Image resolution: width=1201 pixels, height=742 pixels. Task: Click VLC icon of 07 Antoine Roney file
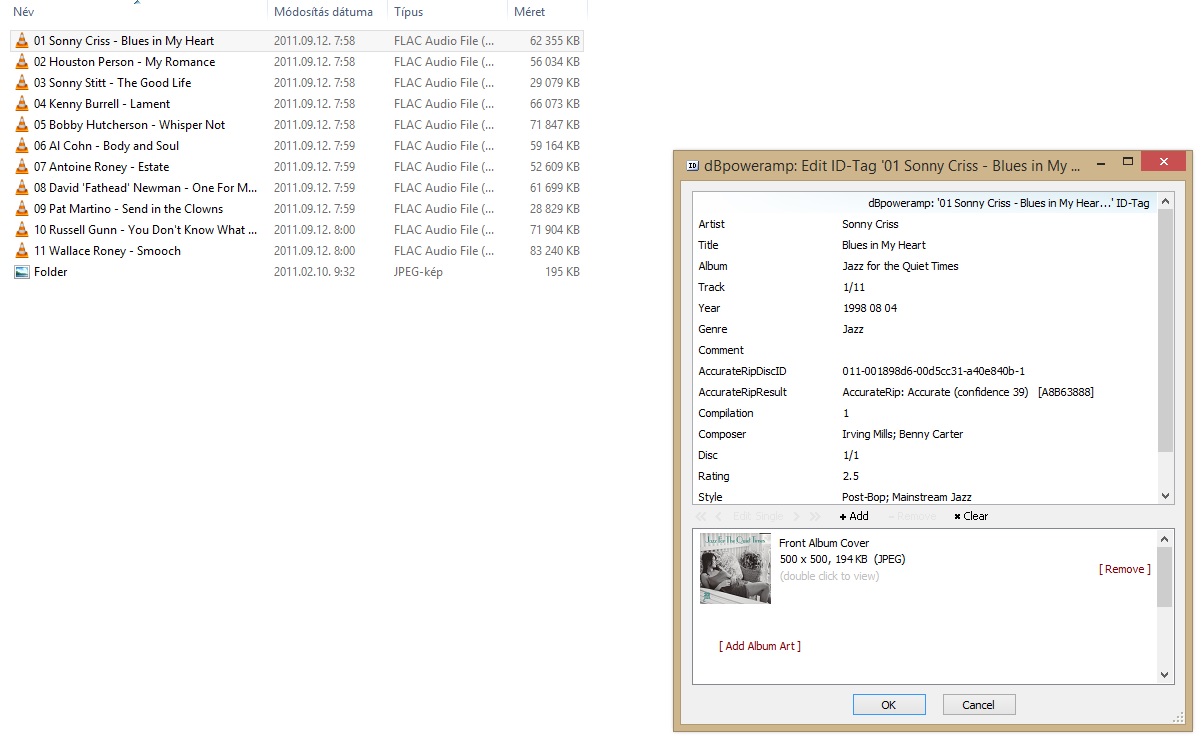21,167
